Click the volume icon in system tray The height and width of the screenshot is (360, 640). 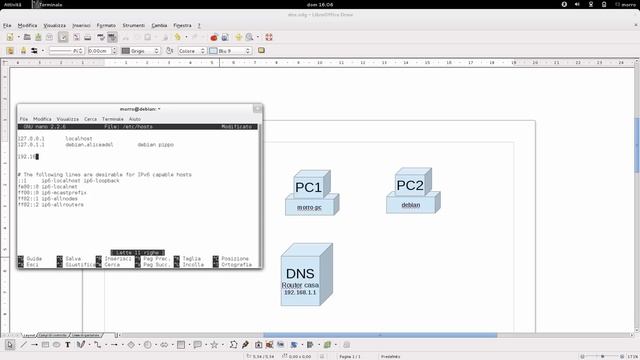tap(577, 4)
